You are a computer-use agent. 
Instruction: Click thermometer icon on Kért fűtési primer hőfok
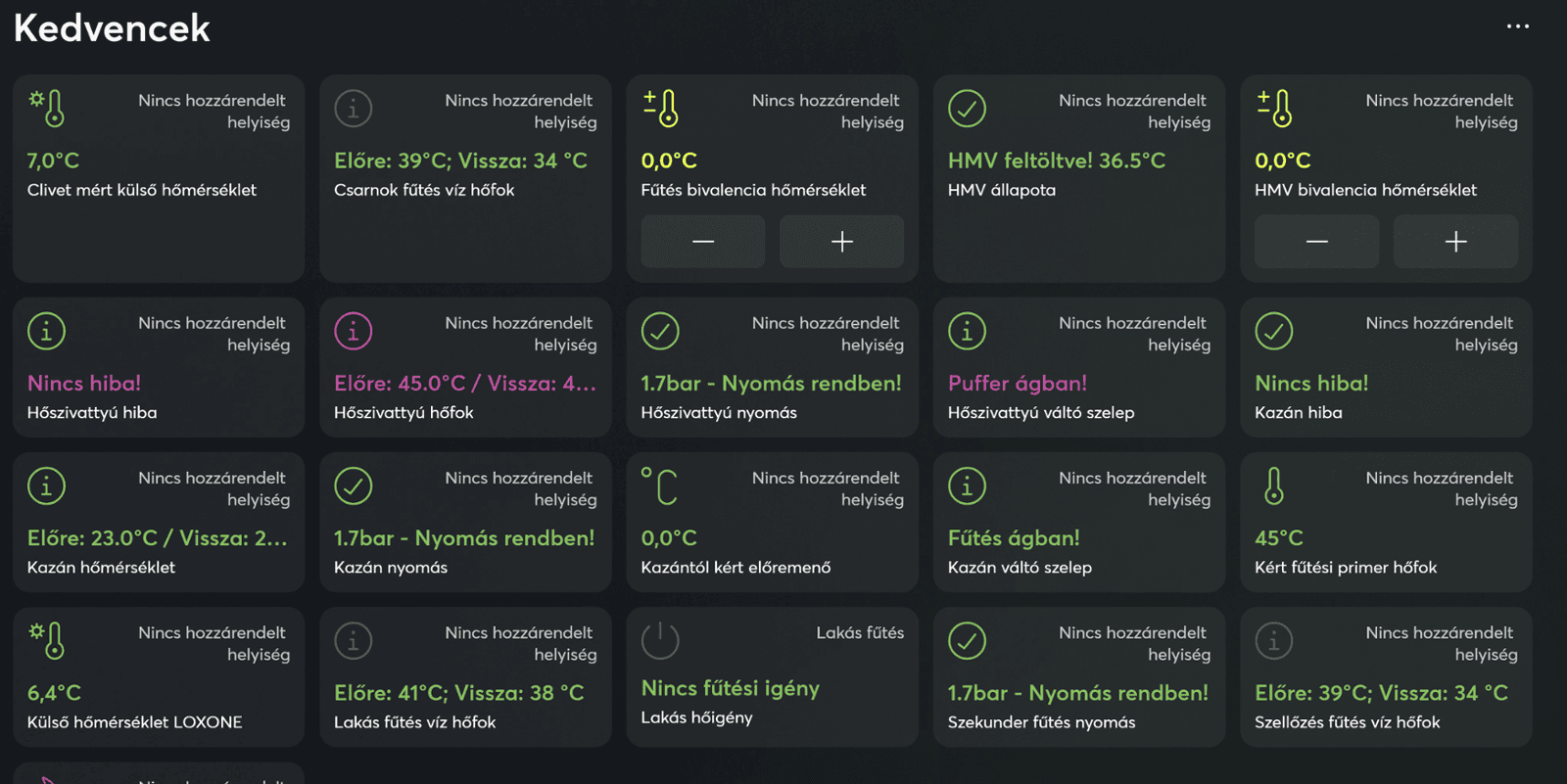click(x=1273, y=485)
